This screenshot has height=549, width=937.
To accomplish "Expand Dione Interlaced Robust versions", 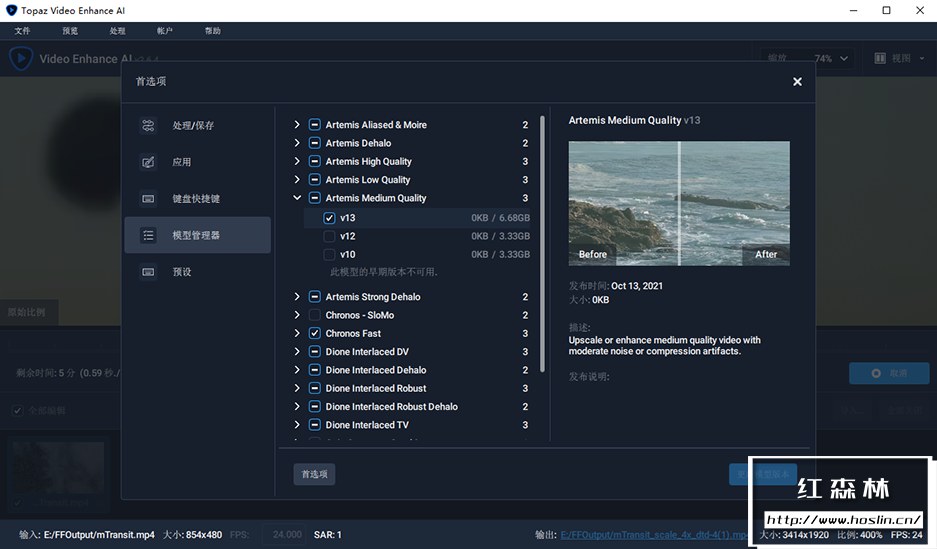I will [x=297, y=388].
